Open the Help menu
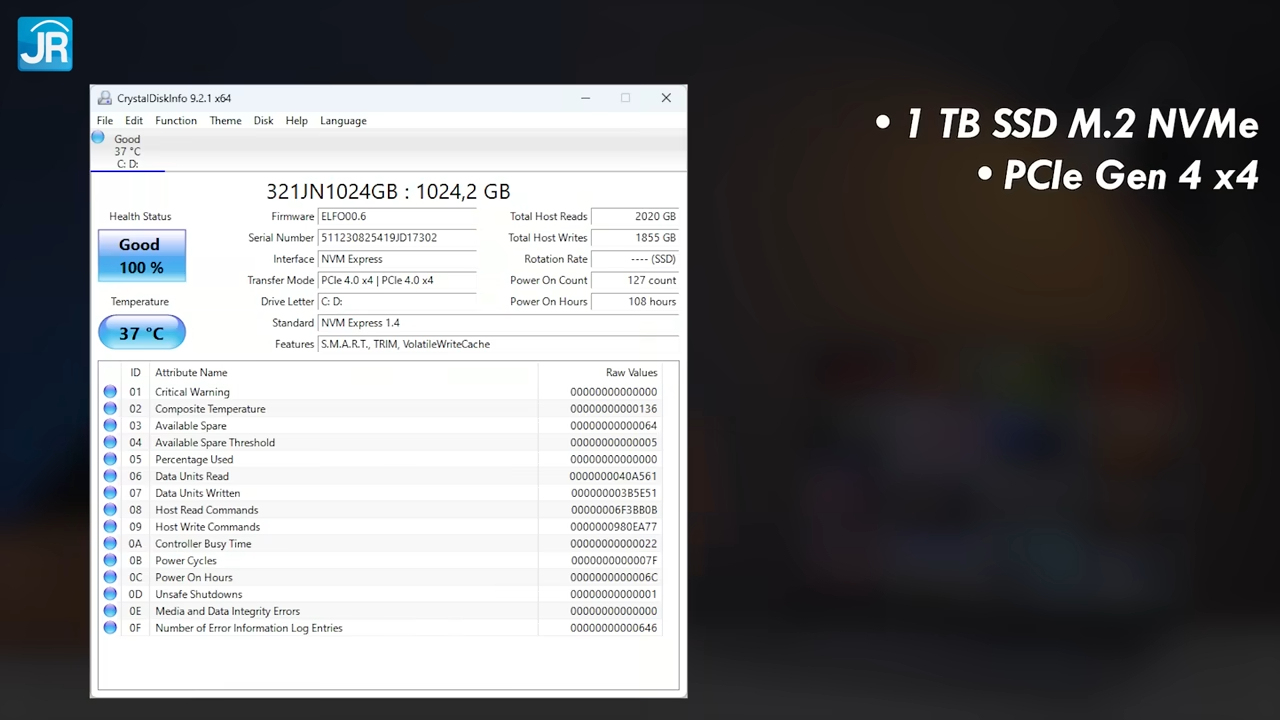The height and width of the screenshot is (720, 1280). point(296,120)
